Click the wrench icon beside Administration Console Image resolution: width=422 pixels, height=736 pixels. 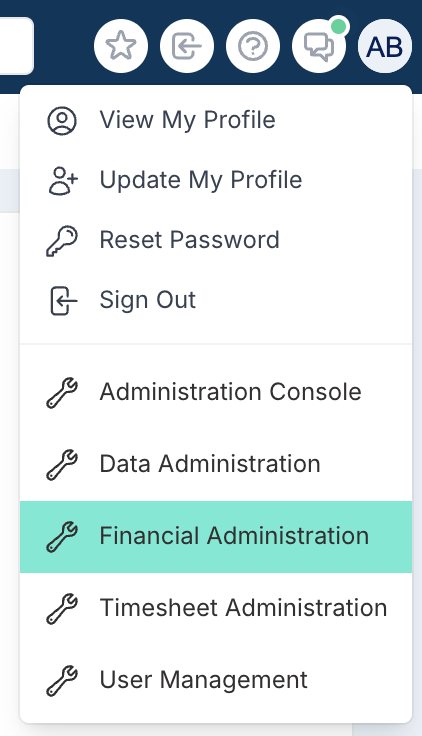(x=62, y=393)
